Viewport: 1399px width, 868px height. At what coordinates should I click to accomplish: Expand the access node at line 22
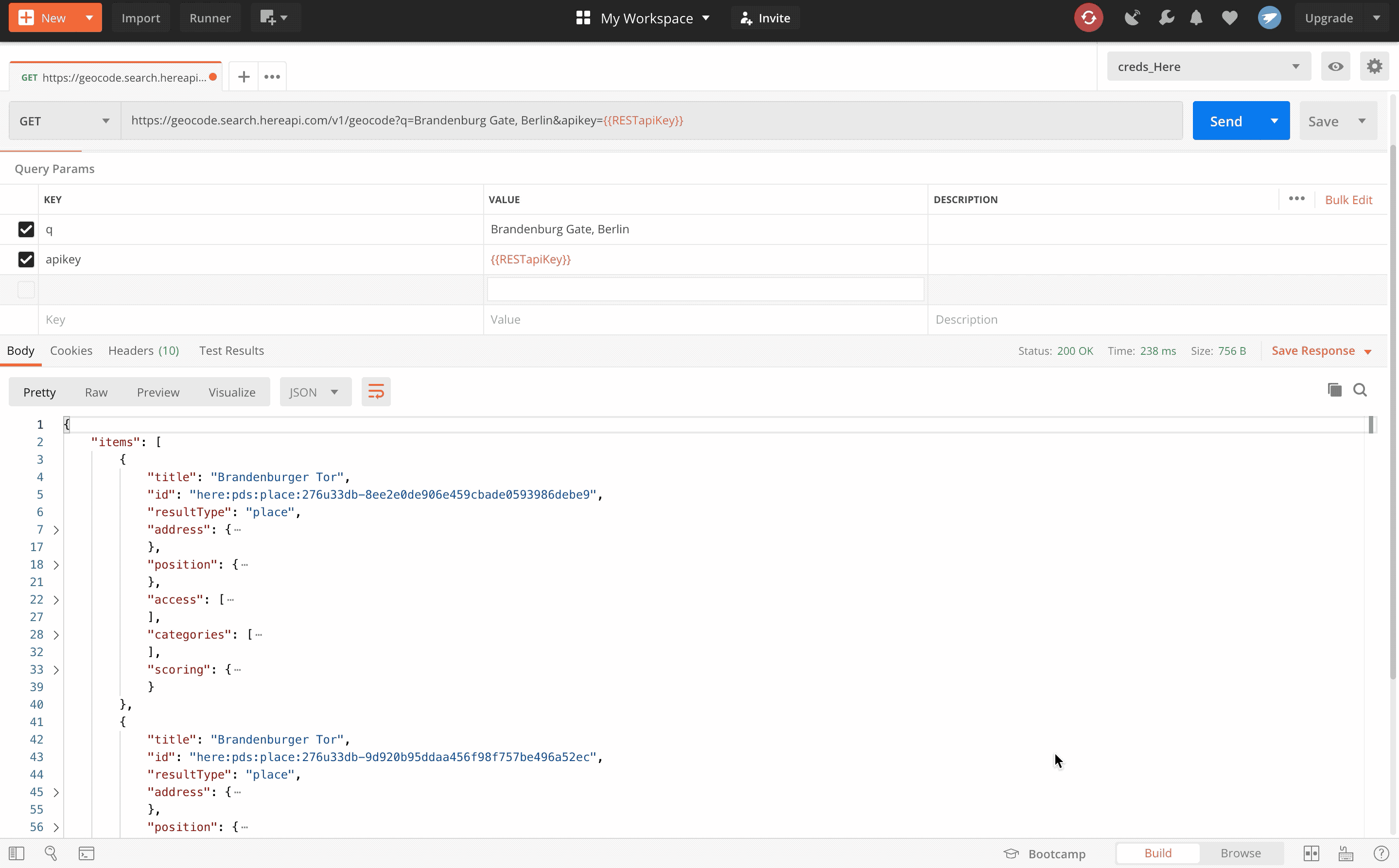coord(56,600)
